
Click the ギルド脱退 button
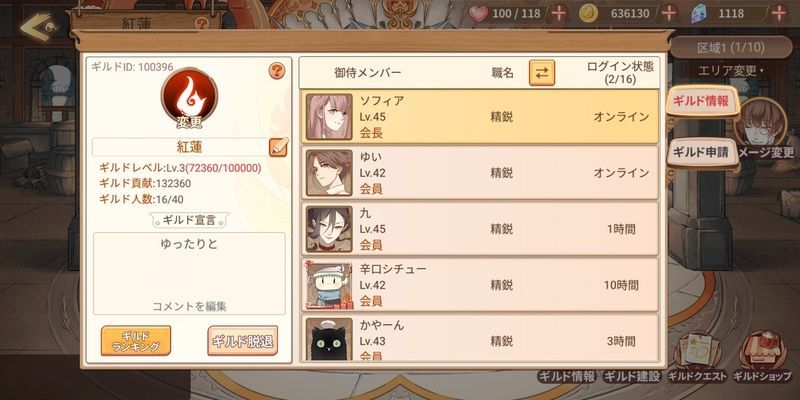pos(243,341)
